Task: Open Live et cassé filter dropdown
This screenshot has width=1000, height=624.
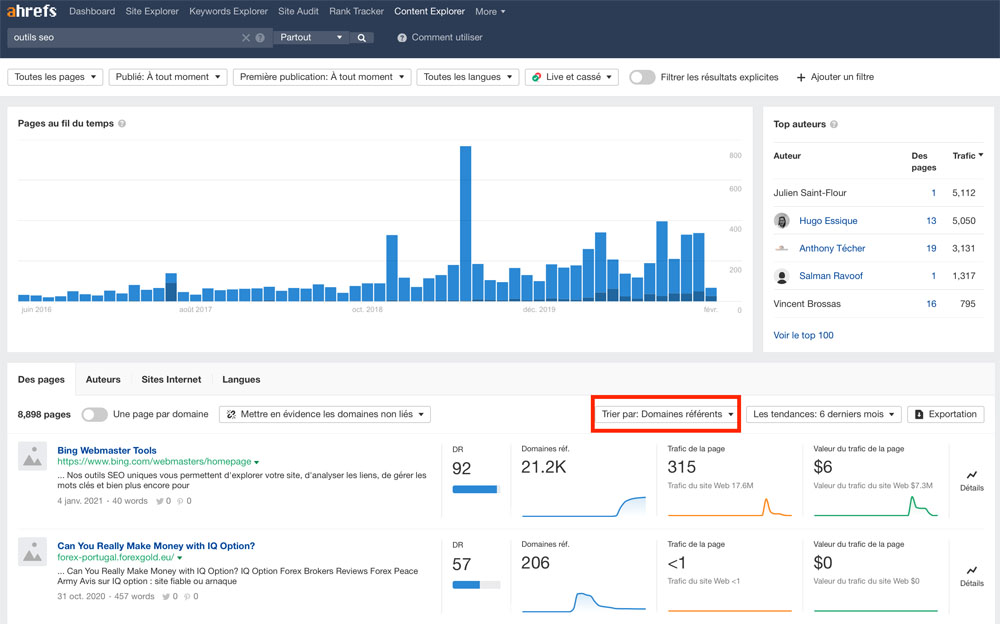Action: click(x=571, y=77)
